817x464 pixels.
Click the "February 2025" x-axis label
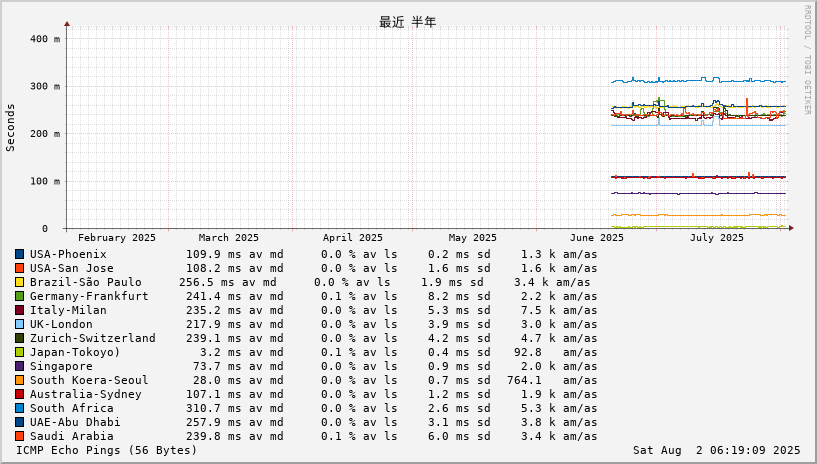click(x=117, y=238)
